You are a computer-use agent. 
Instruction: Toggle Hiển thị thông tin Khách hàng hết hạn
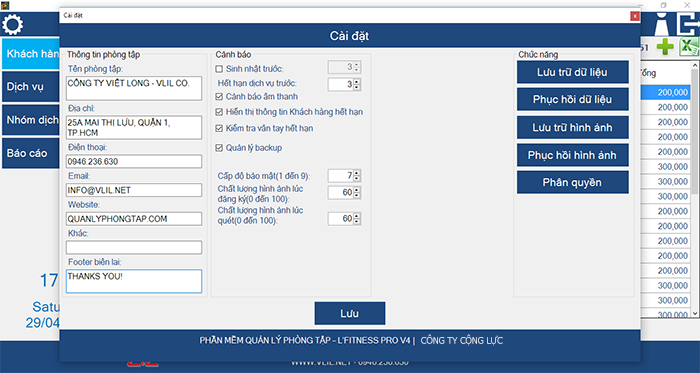tap(219, 112)
